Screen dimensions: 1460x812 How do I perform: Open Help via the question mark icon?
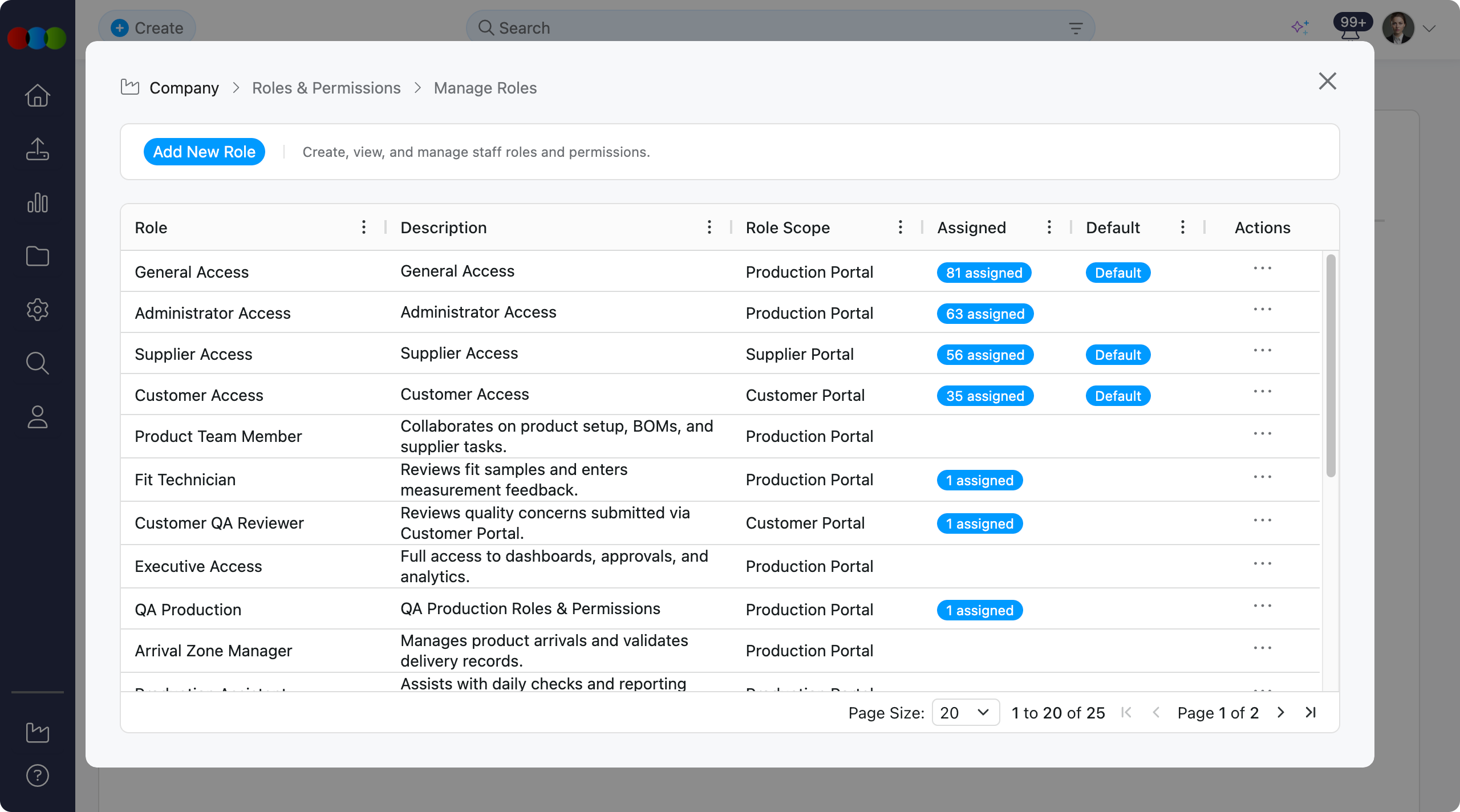click(36, 776)
